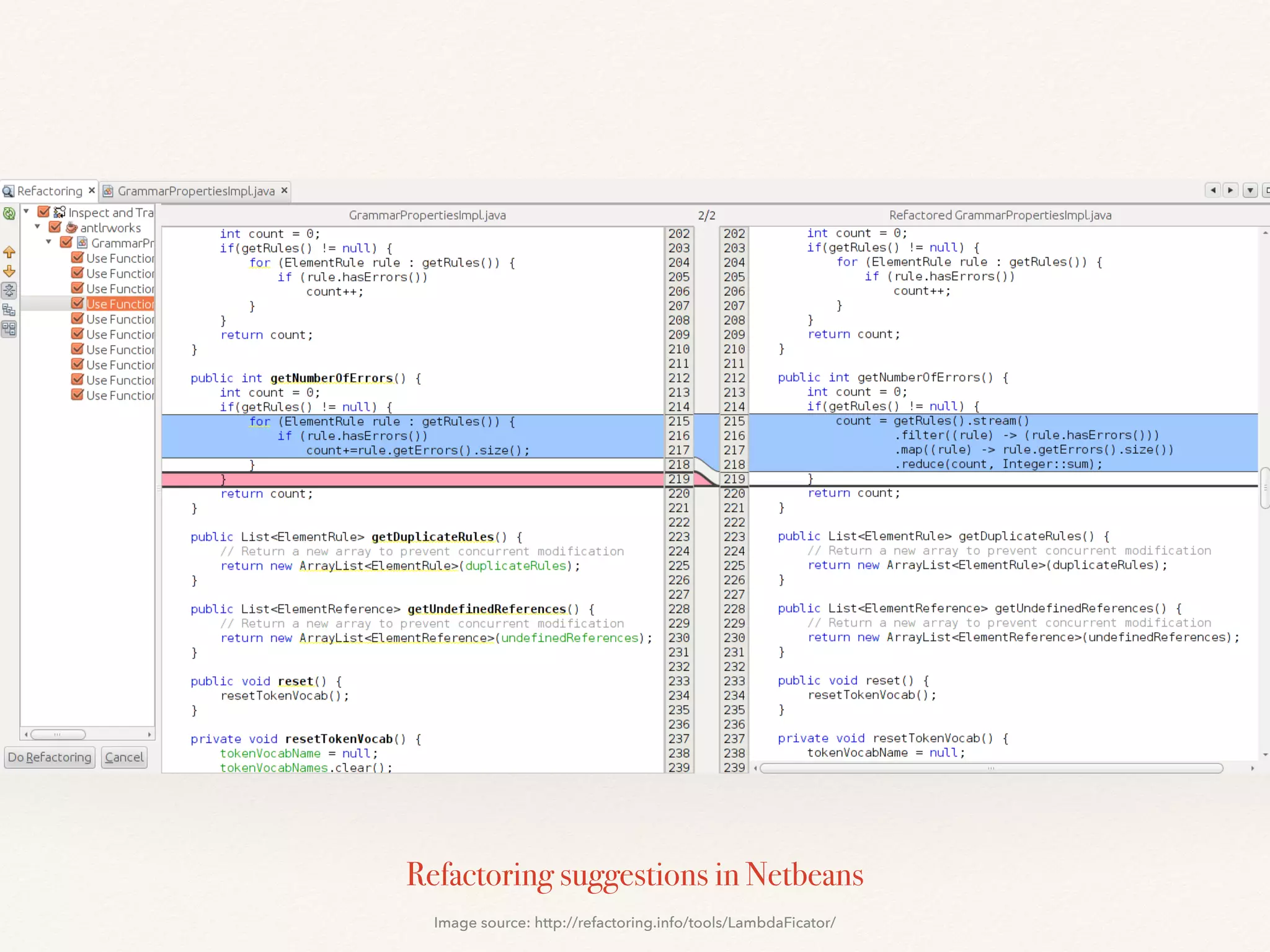Click the Refactored GrammarPropertiesImpl.java header
Image resolution: width=1270 pixels, height=952 pixels.
[1000, 215]
